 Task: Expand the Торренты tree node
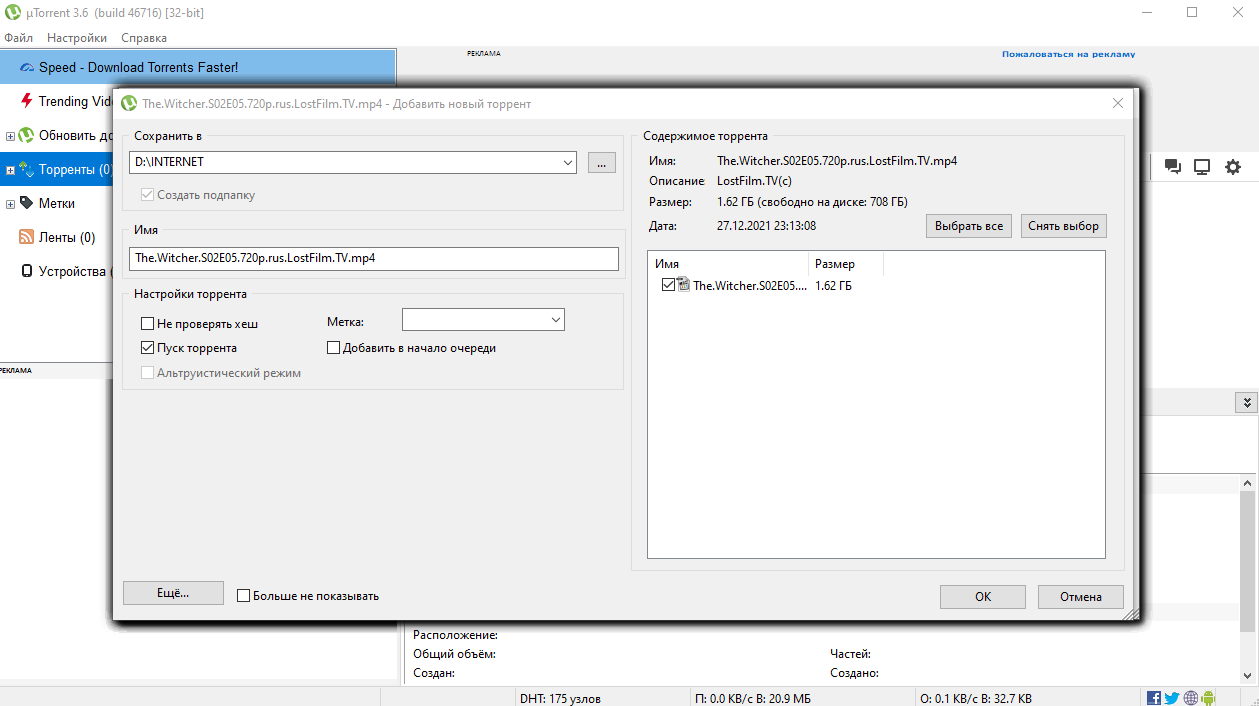[x=10, y=169]
